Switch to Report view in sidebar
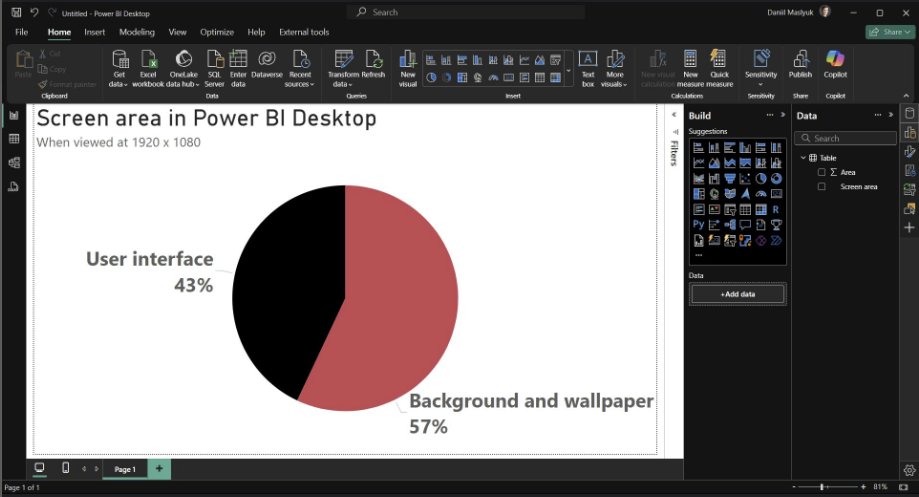 point(14,115)
